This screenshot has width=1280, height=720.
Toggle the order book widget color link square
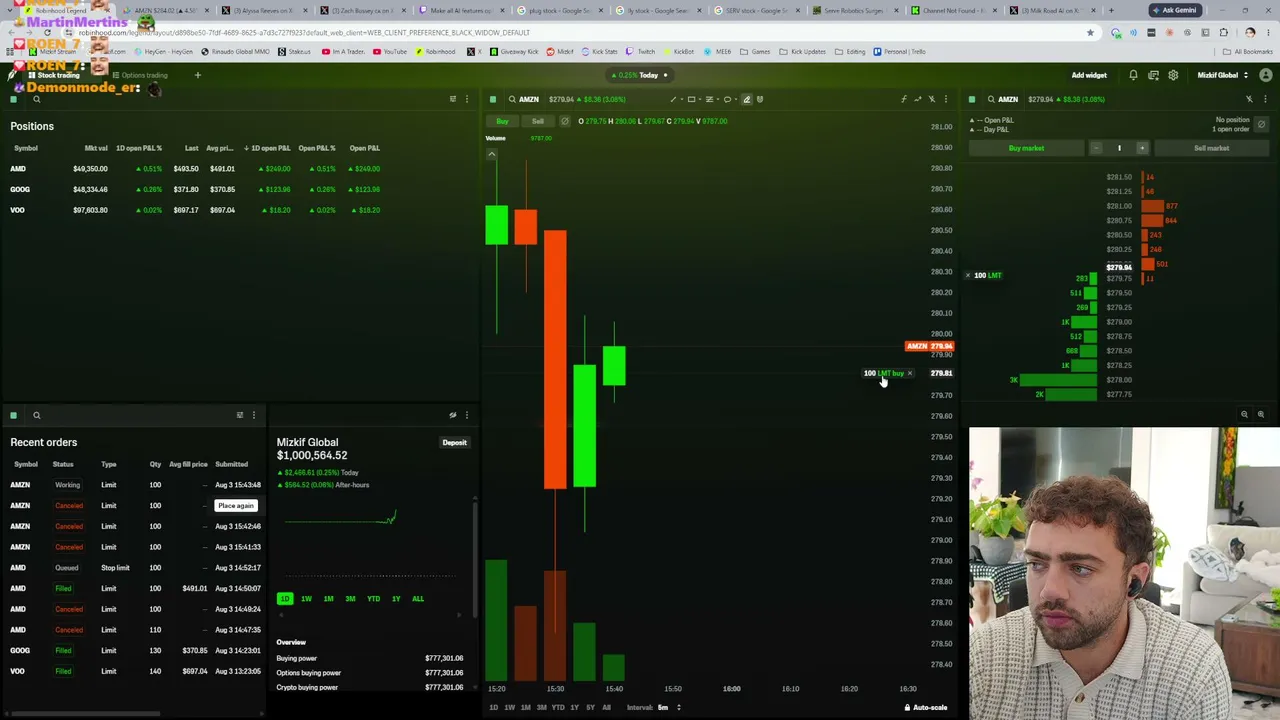click(972, 99)
